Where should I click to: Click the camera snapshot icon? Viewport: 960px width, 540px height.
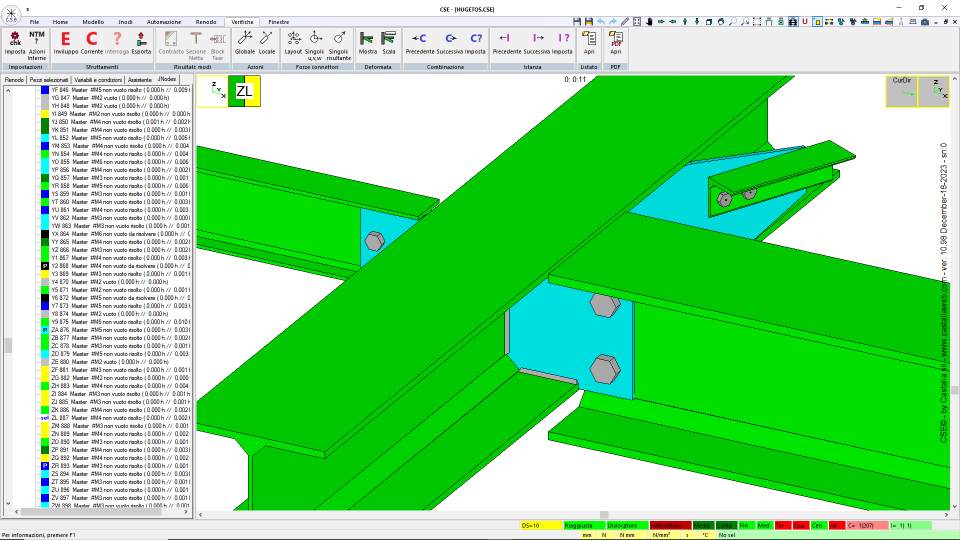coord(924,21)
